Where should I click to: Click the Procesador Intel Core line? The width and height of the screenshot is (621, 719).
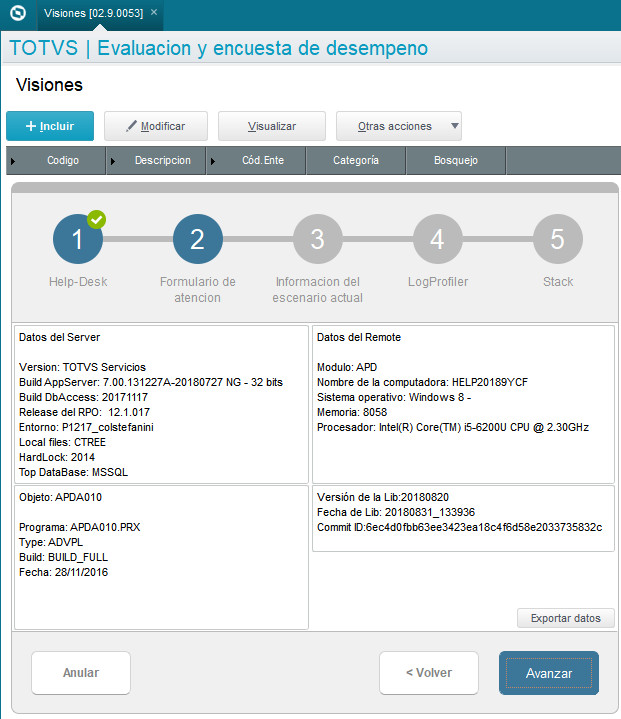[453, 427]
